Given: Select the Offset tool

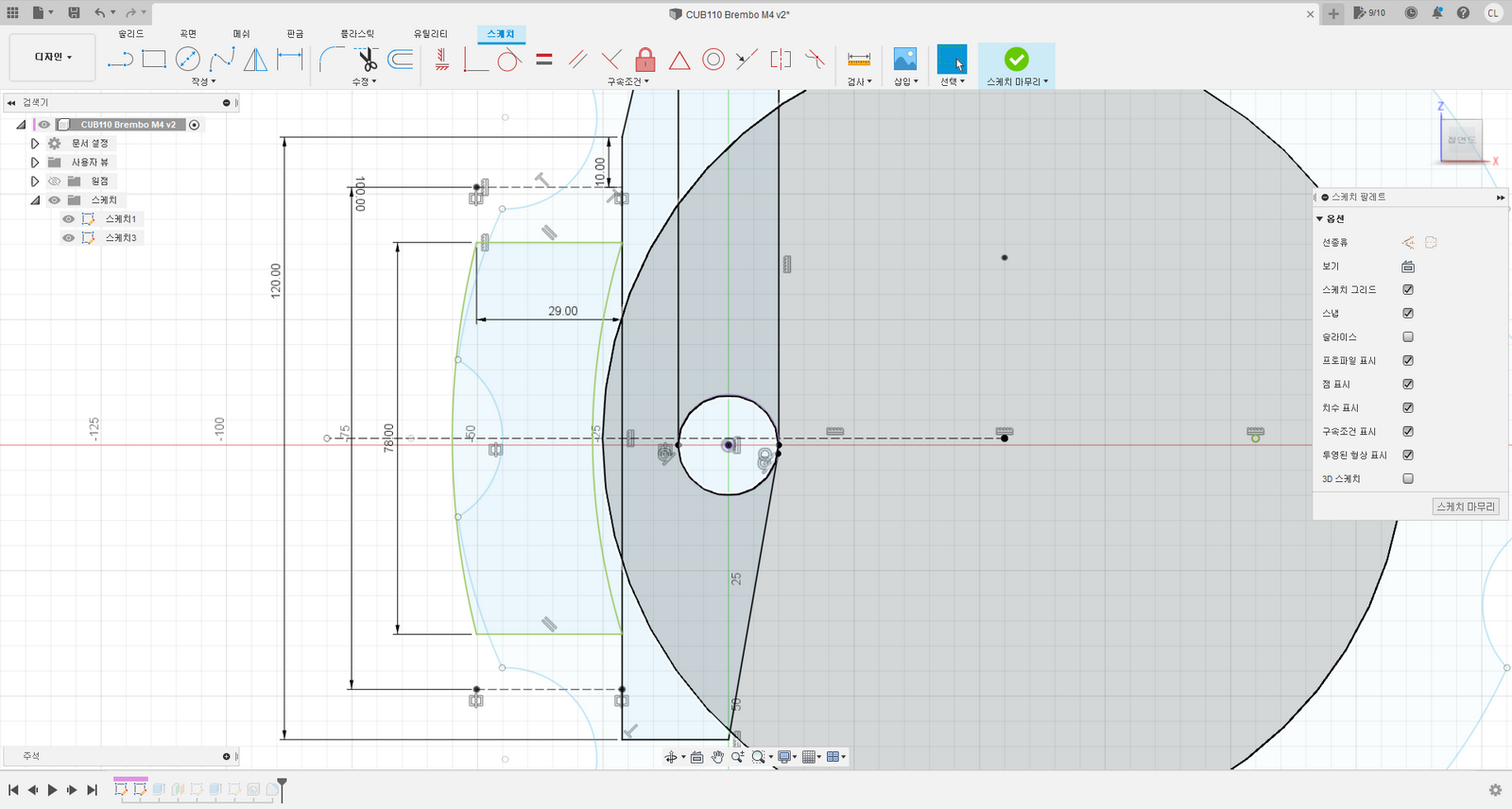Looking at the screenshot, I should (401, 60).
